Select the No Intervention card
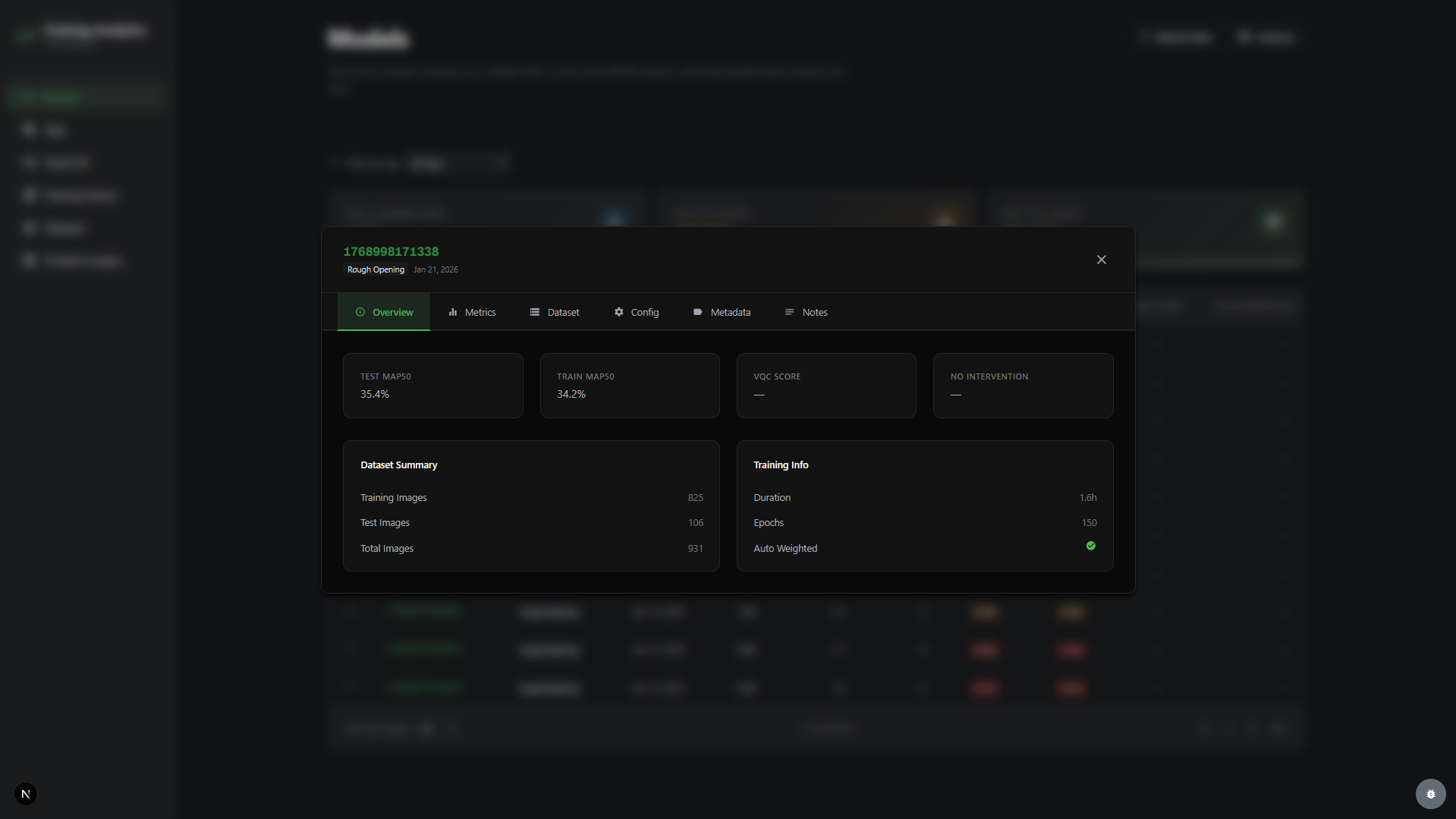The width and height of the screenshot is (1456, 819). tap(1024, 386)
